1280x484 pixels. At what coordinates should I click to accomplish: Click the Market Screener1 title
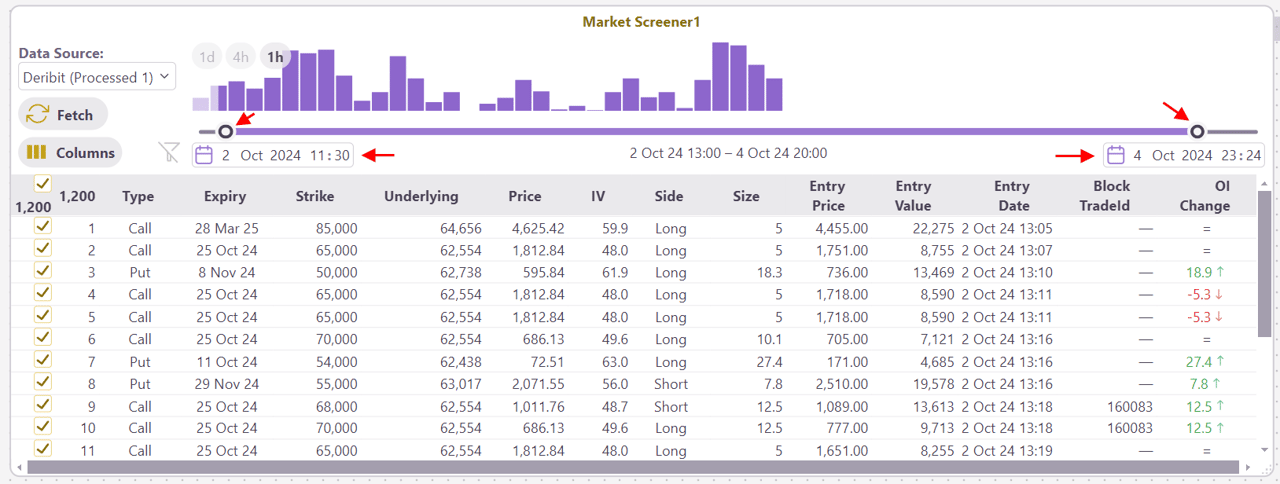coord(641,21)
